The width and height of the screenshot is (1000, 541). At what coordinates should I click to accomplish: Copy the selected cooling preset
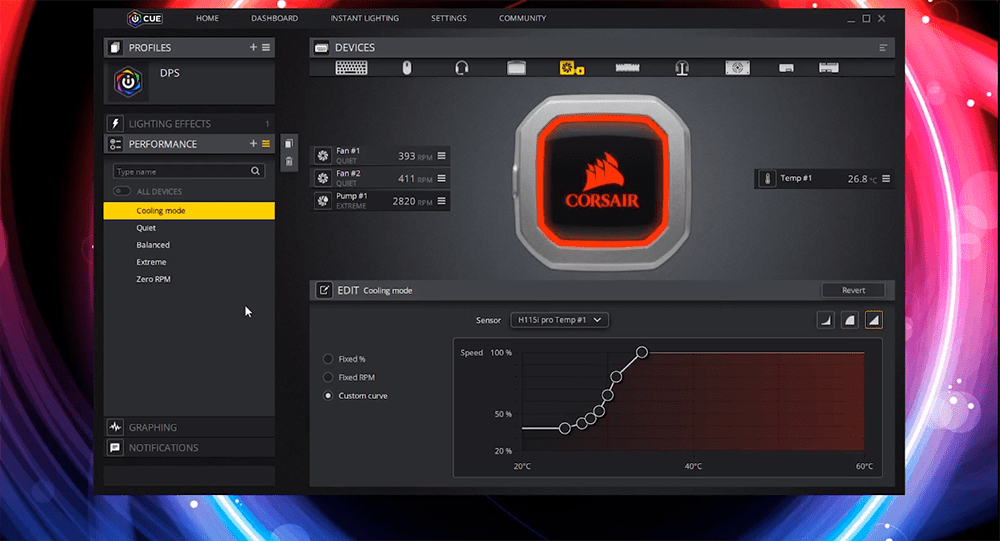pos(289,144)
